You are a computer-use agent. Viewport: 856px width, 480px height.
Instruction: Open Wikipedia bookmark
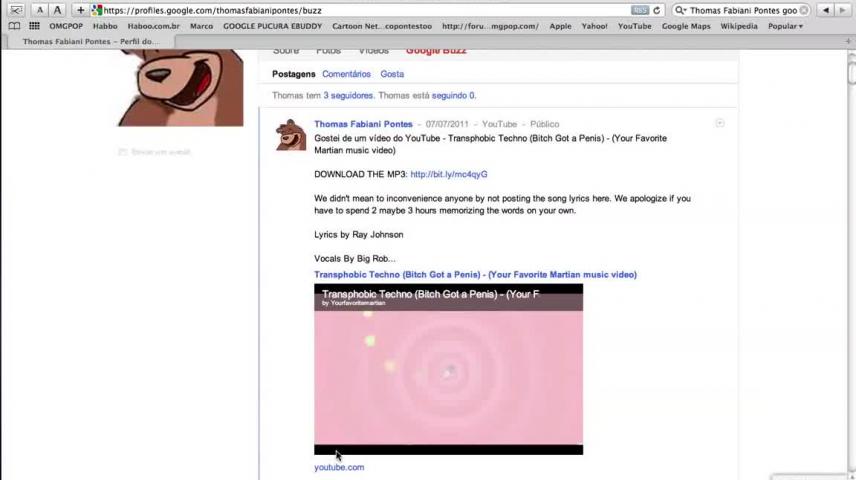tap(739, 26)
